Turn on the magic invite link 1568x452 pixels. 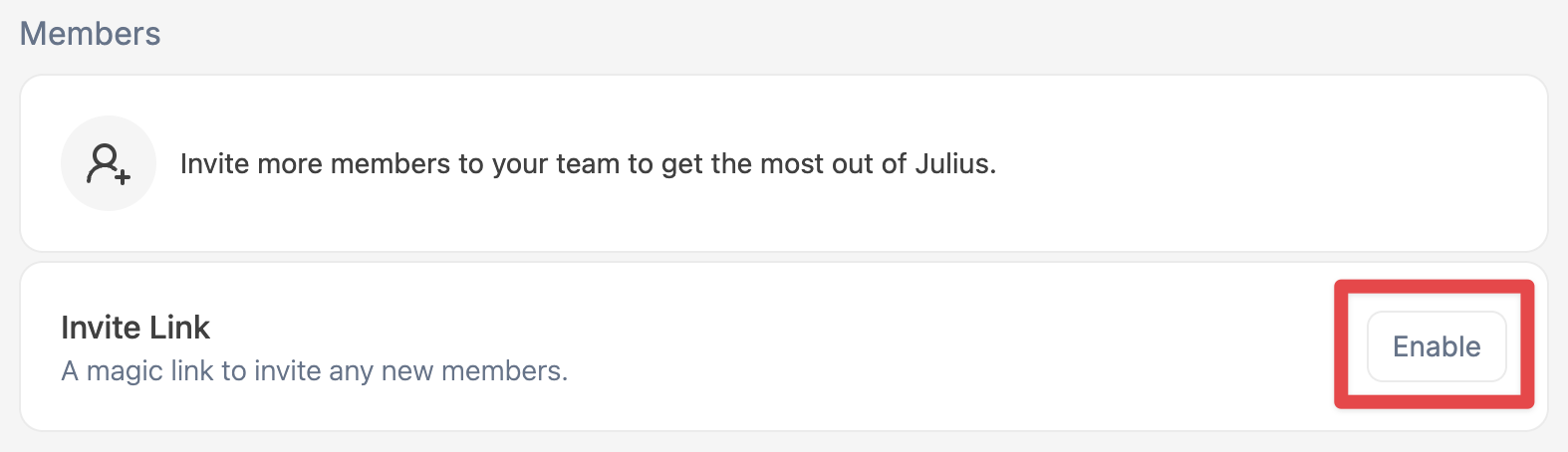(x=1437, y=346)
